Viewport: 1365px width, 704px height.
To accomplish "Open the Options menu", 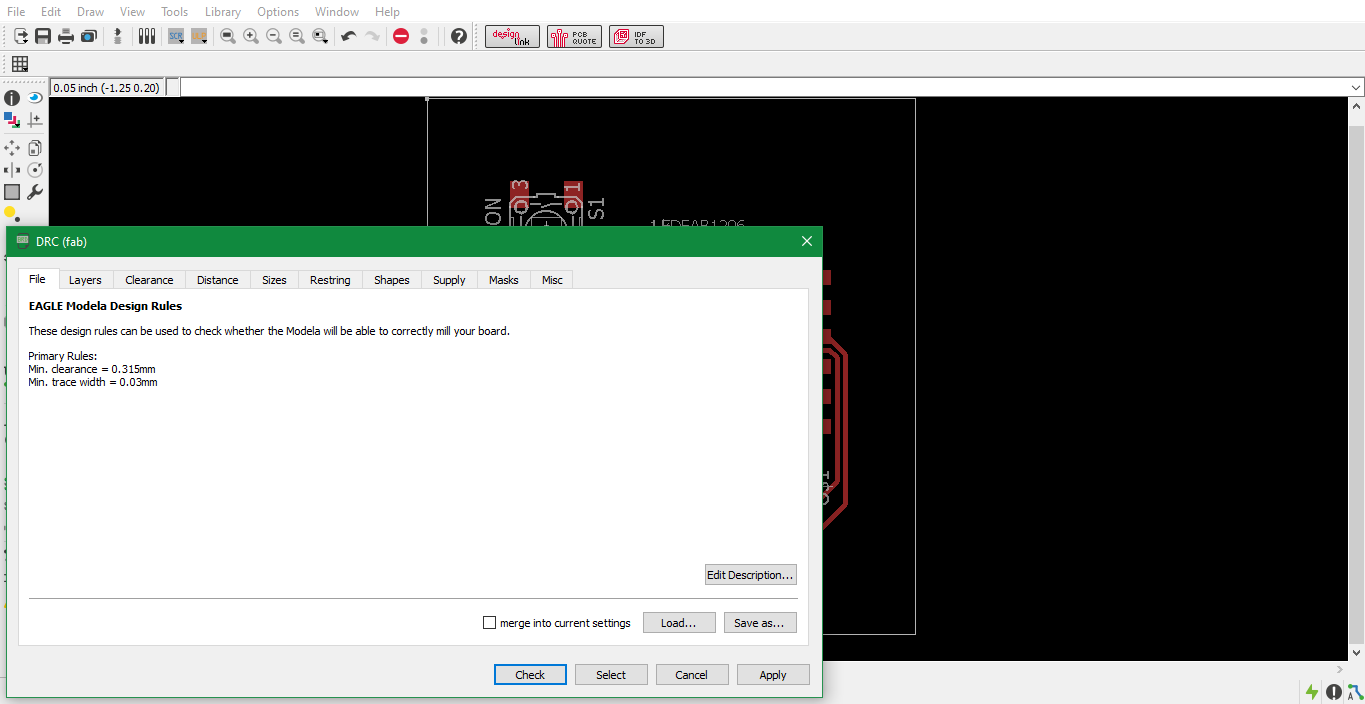I will [278, 12].
